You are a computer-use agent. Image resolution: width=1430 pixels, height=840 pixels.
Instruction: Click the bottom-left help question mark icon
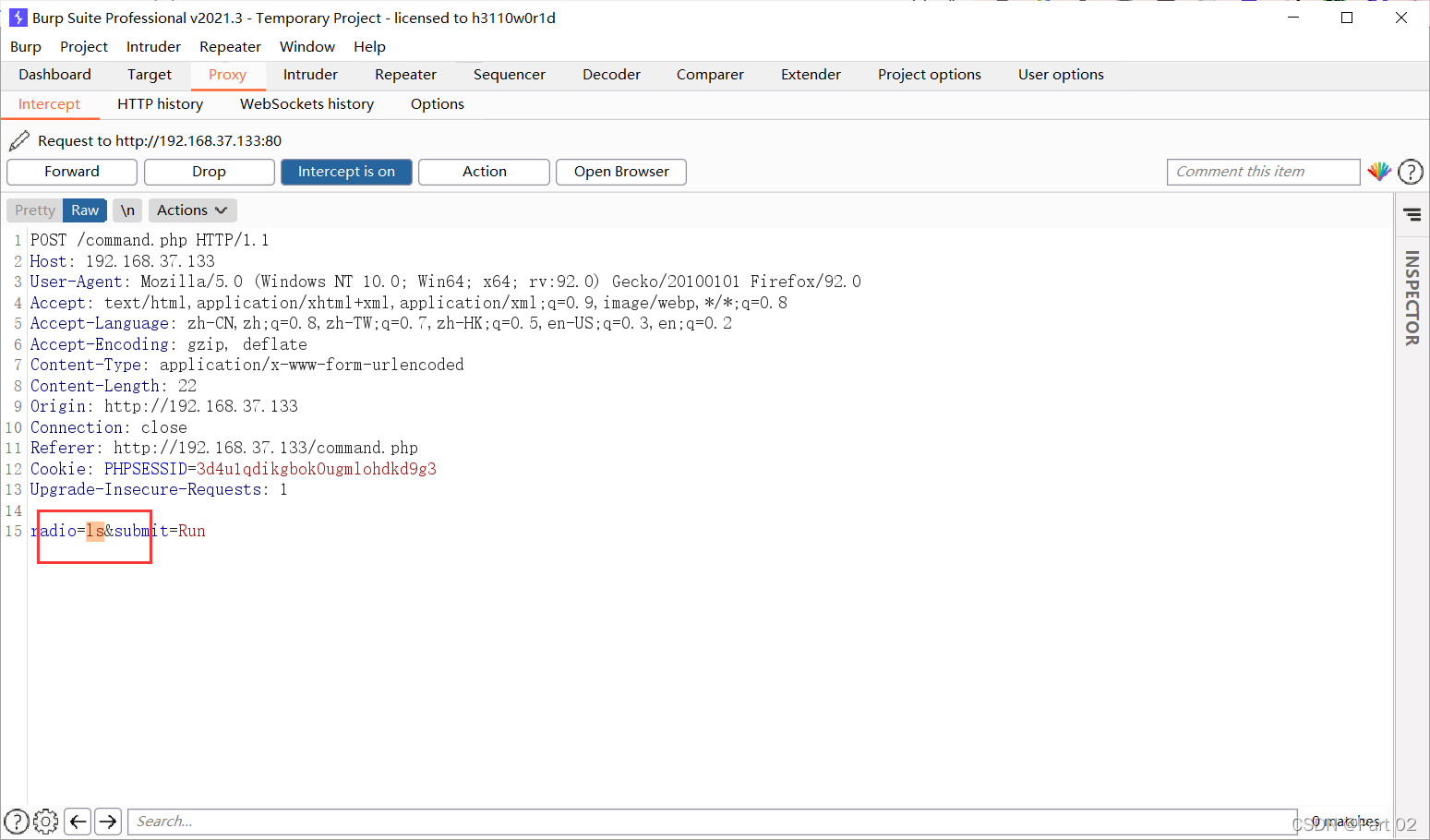pos(17,821)
